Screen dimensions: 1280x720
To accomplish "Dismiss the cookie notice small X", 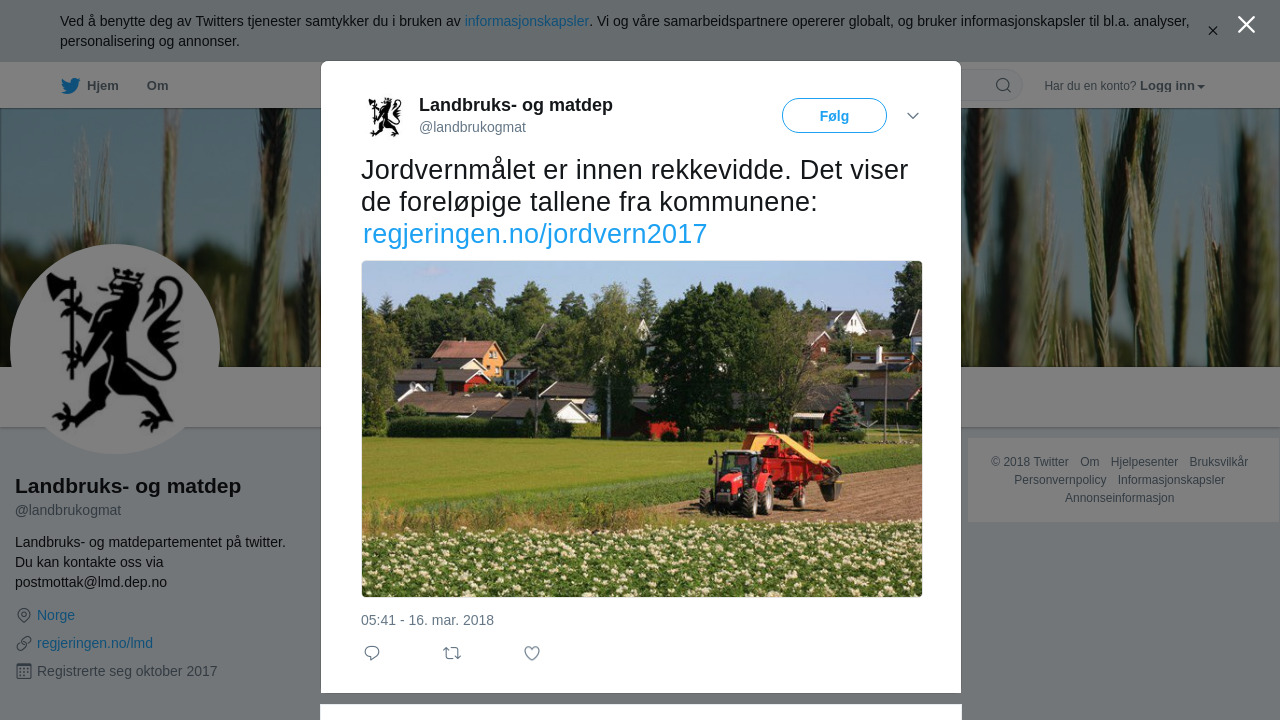I will [x=1213, y=31].
